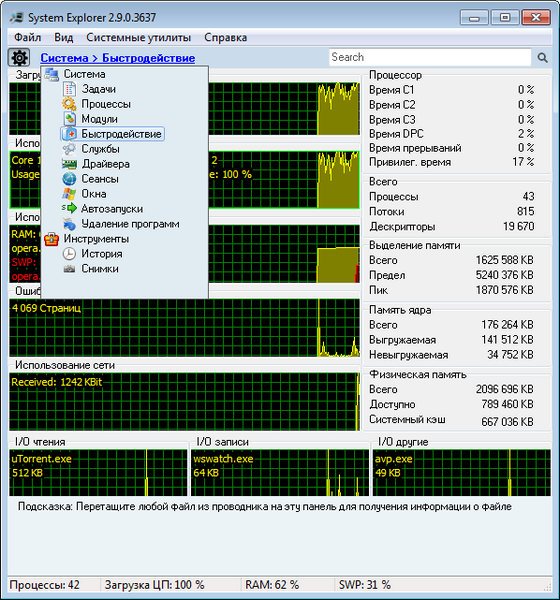
Task: Click the Драйвера chip icon
Action: [x=69, y=164]
